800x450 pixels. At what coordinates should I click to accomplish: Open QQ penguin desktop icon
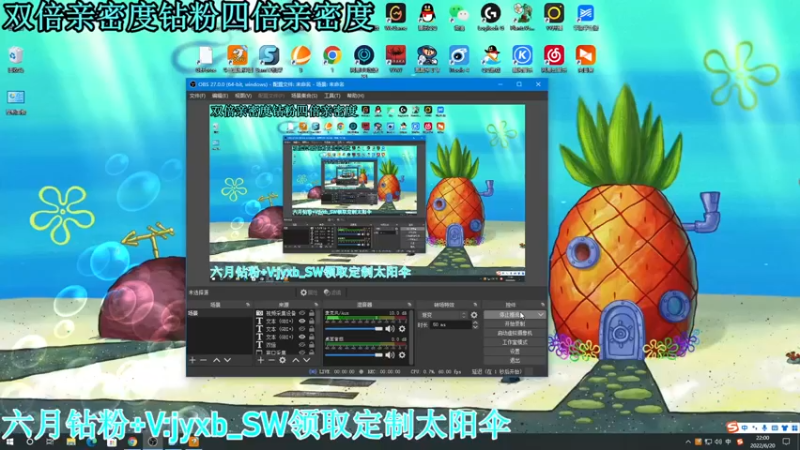428,16
